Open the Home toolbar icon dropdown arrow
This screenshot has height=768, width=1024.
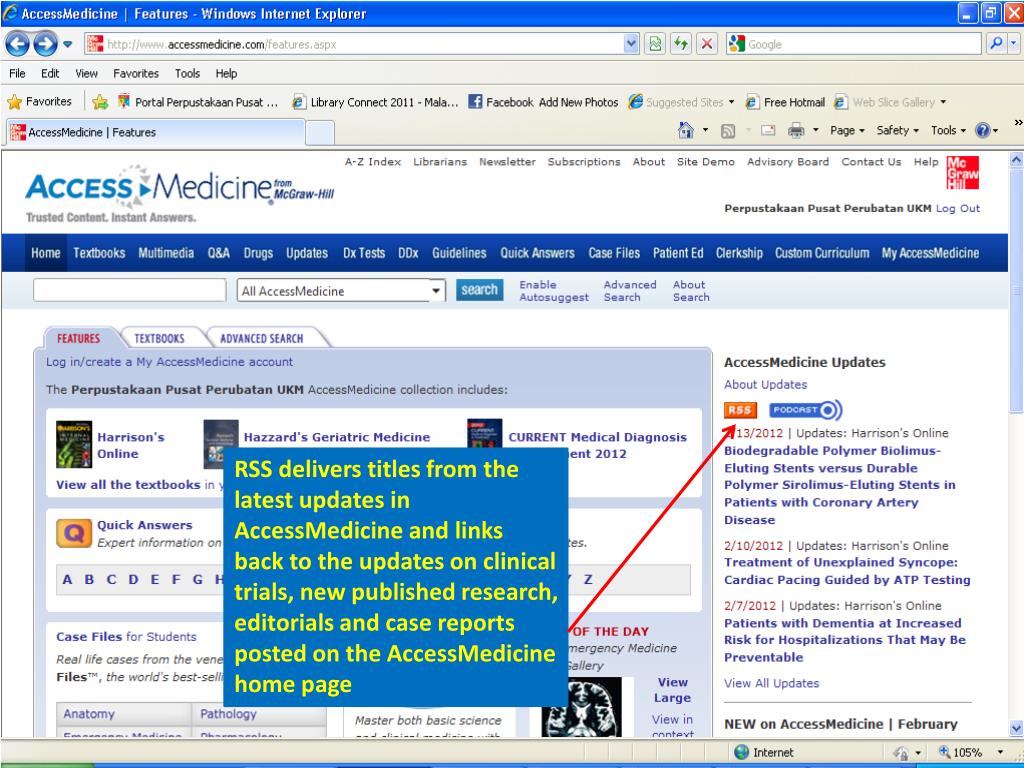[705, 131]
